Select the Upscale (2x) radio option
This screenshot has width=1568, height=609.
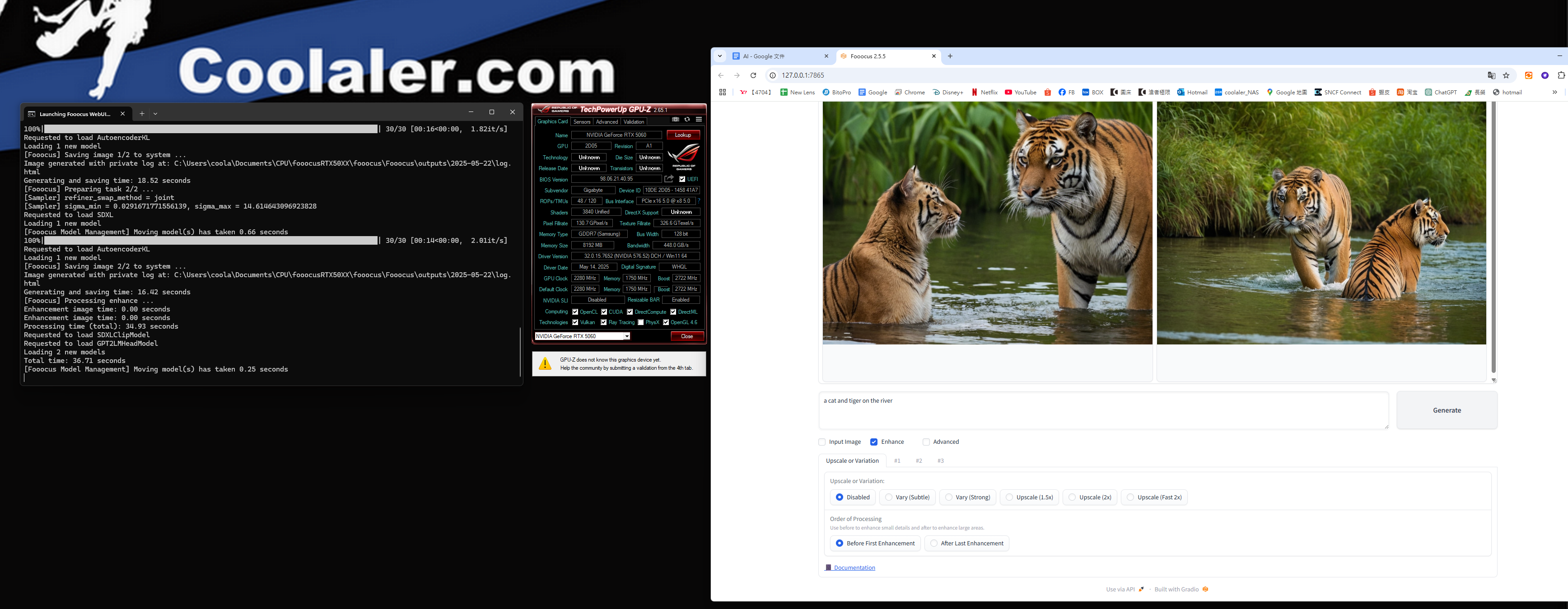click(1090, 497)
